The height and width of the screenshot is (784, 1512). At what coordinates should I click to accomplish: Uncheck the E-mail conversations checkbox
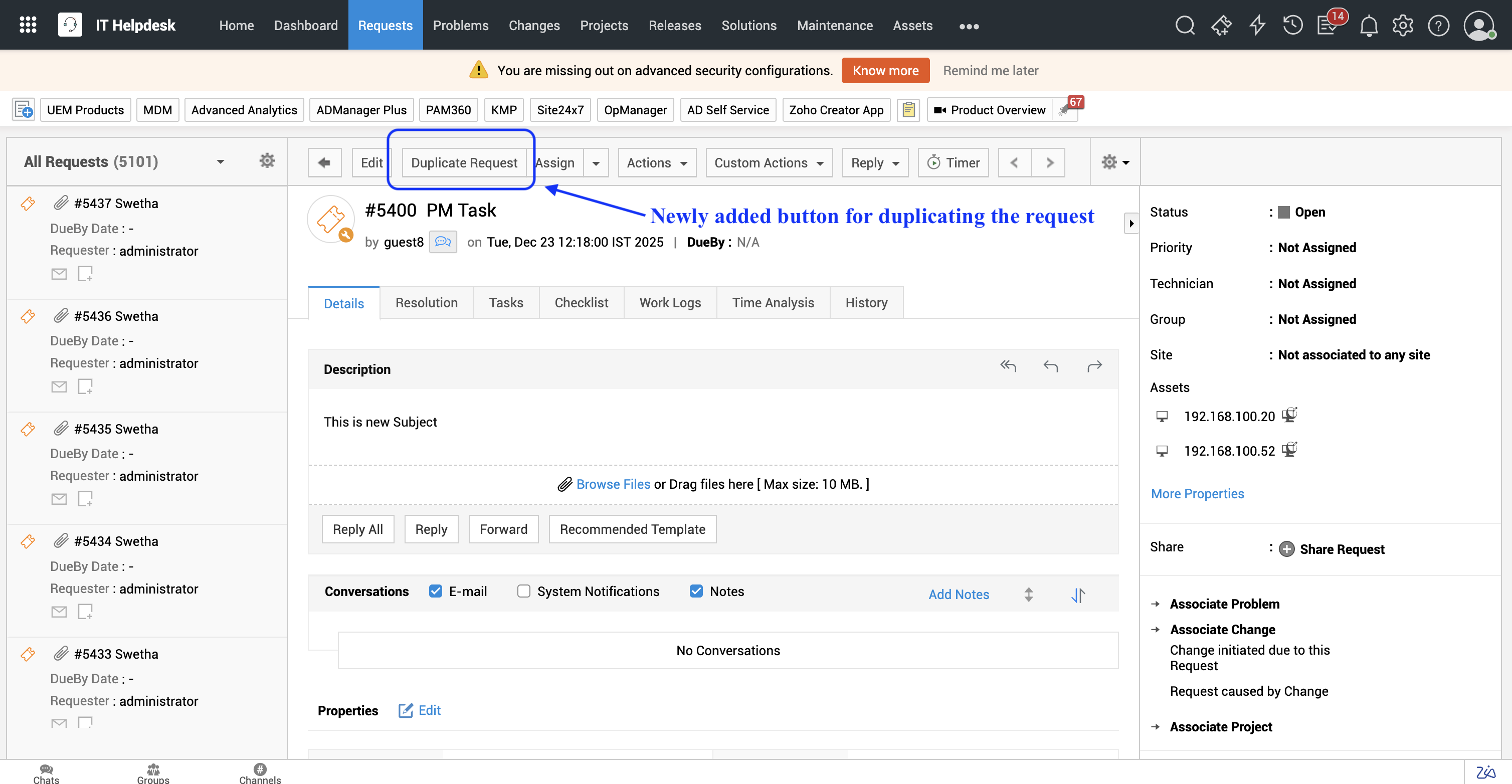coord(436,591)
